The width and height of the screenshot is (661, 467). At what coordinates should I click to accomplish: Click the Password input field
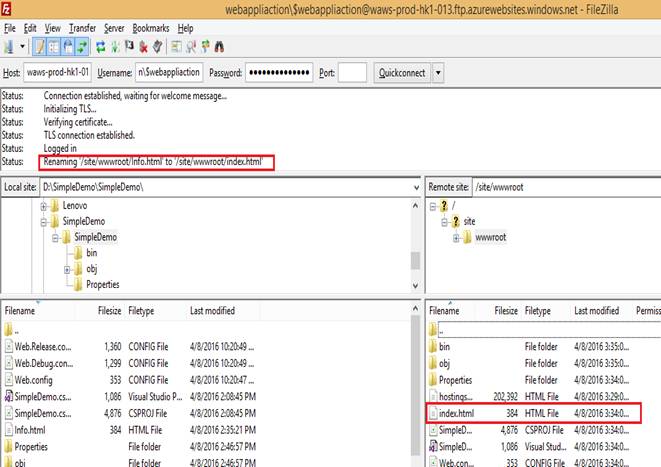coord(279,72)
